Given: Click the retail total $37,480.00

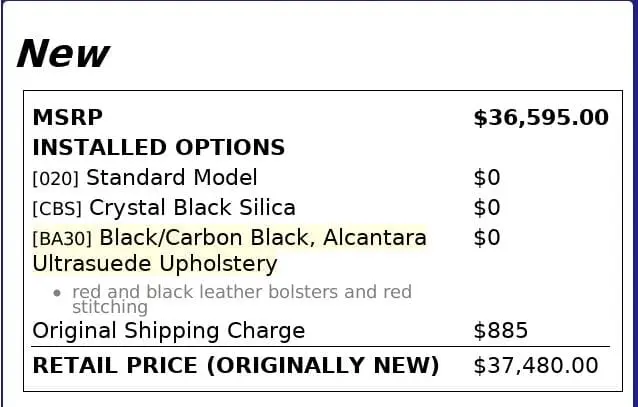Looking at the screenshot, I should coord(536,365).
